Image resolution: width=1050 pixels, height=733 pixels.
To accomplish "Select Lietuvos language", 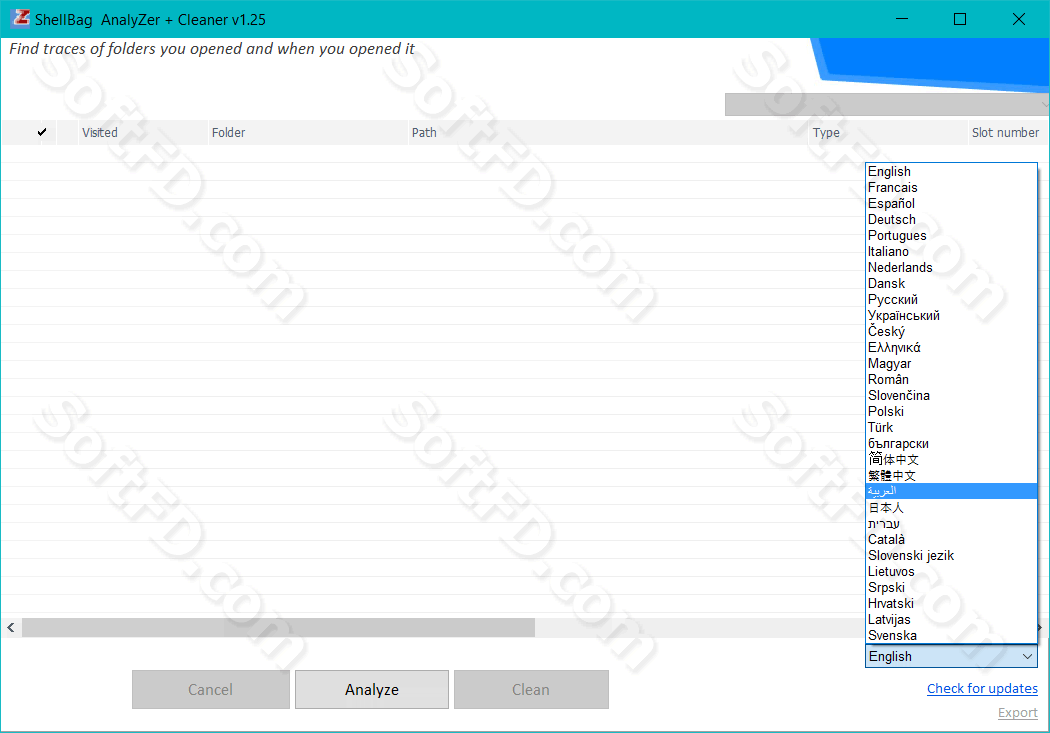I will [x=951, y=572].
